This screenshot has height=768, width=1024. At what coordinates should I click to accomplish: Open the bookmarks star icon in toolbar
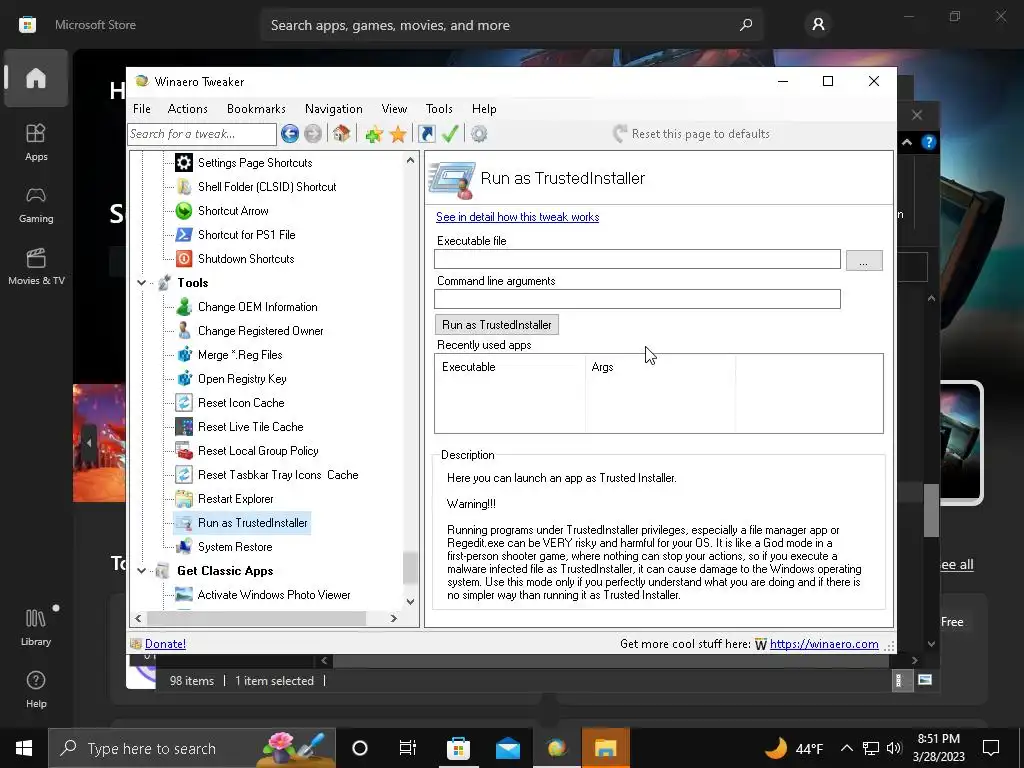click(x=398, y=135)
